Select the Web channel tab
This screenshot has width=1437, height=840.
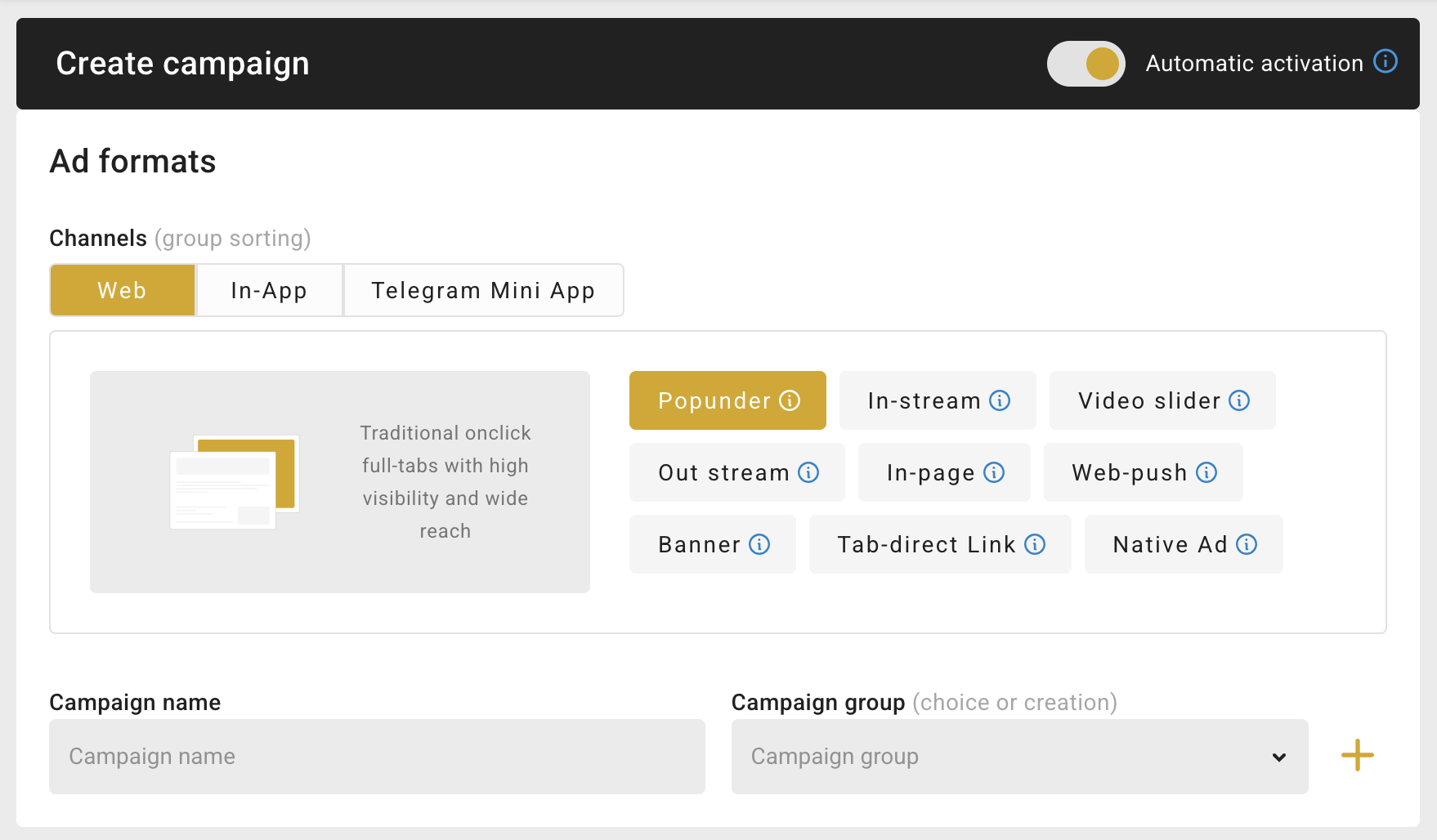click(123, 290)
